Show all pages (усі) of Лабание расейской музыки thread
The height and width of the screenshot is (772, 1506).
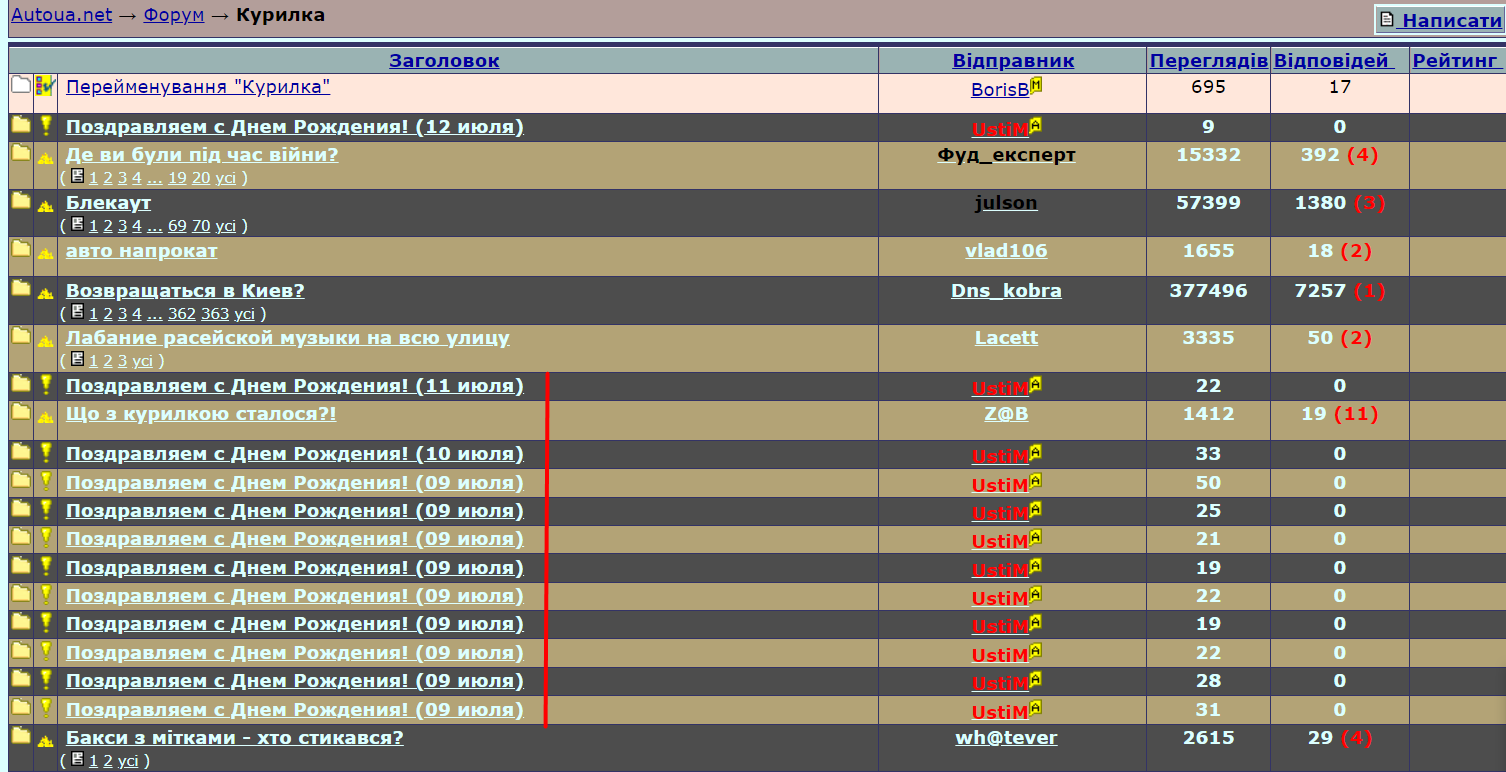point(143,361)
